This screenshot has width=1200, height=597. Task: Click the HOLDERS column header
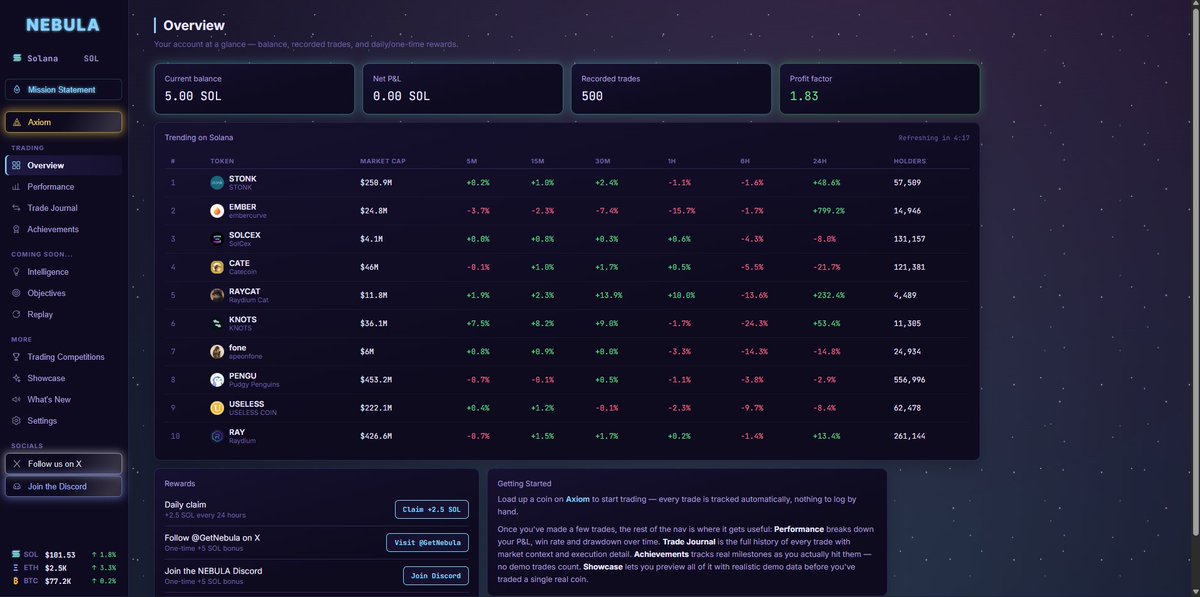pyautogui.click(x=910, y=161)
